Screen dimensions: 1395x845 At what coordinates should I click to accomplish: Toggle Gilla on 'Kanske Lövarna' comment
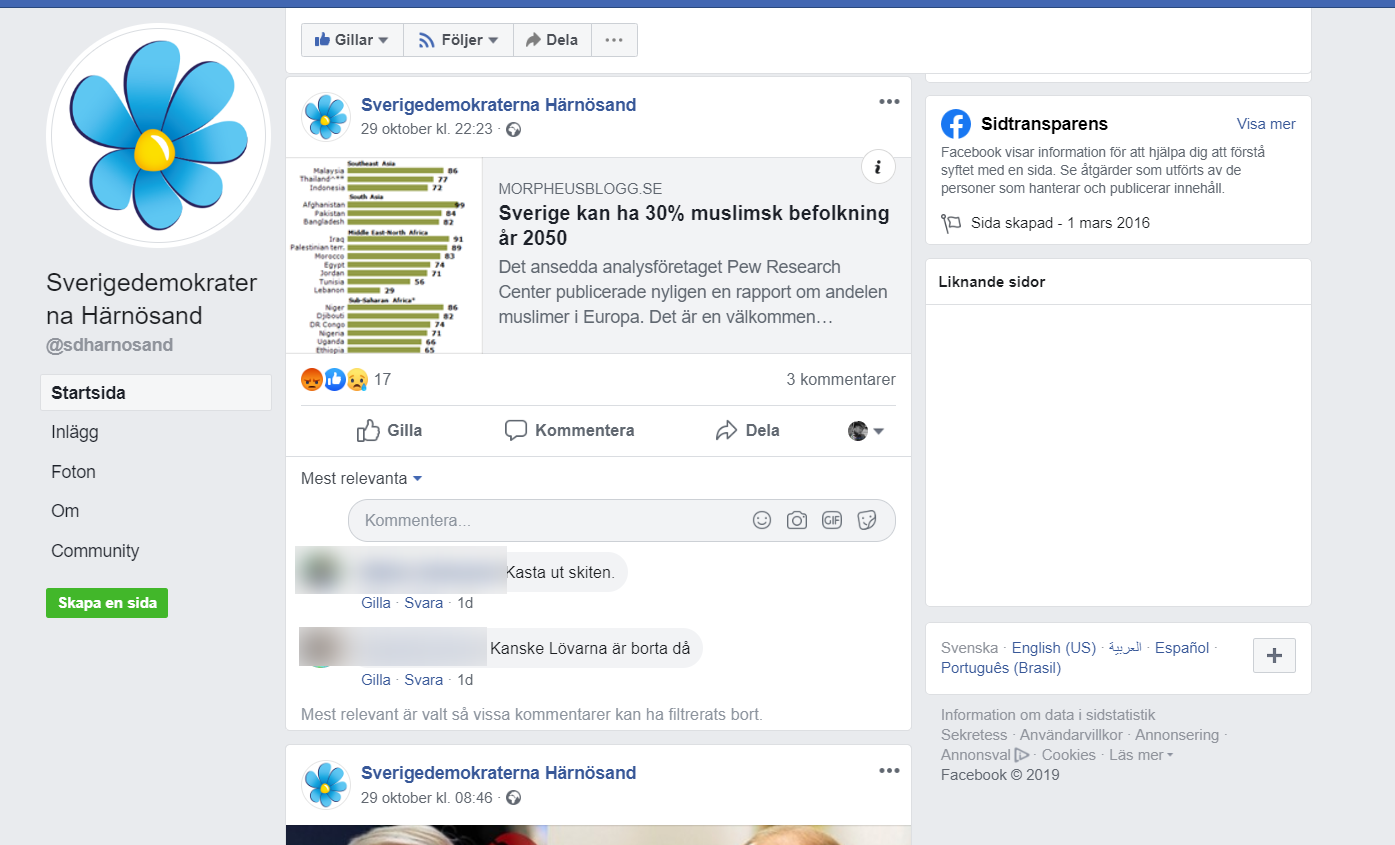point(376,680)
